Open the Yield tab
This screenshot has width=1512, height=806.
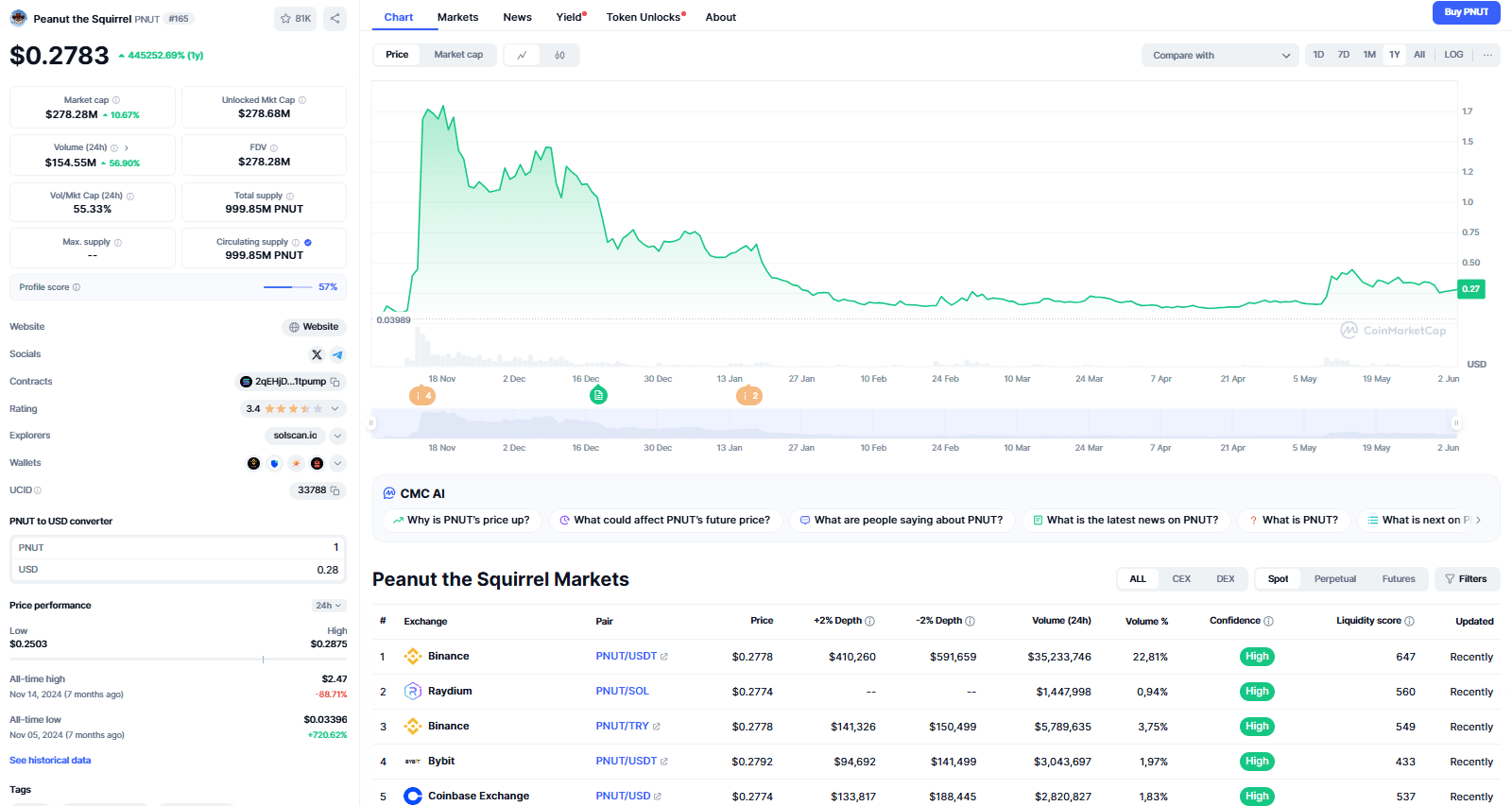point(571,17)
